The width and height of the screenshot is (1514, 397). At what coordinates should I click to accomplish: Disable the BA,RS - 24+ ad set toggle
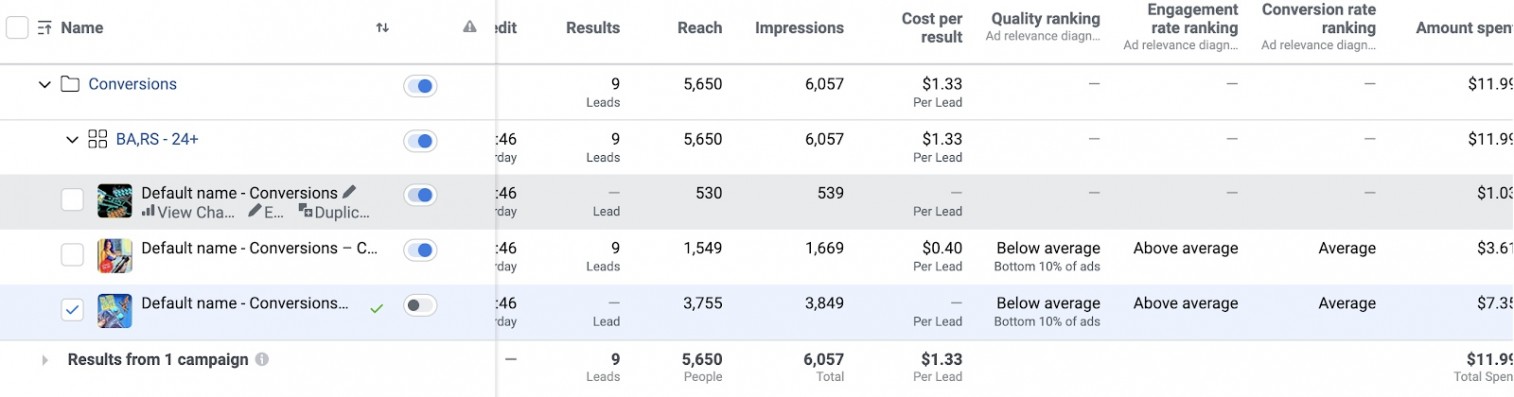click(x=420, y=141)
